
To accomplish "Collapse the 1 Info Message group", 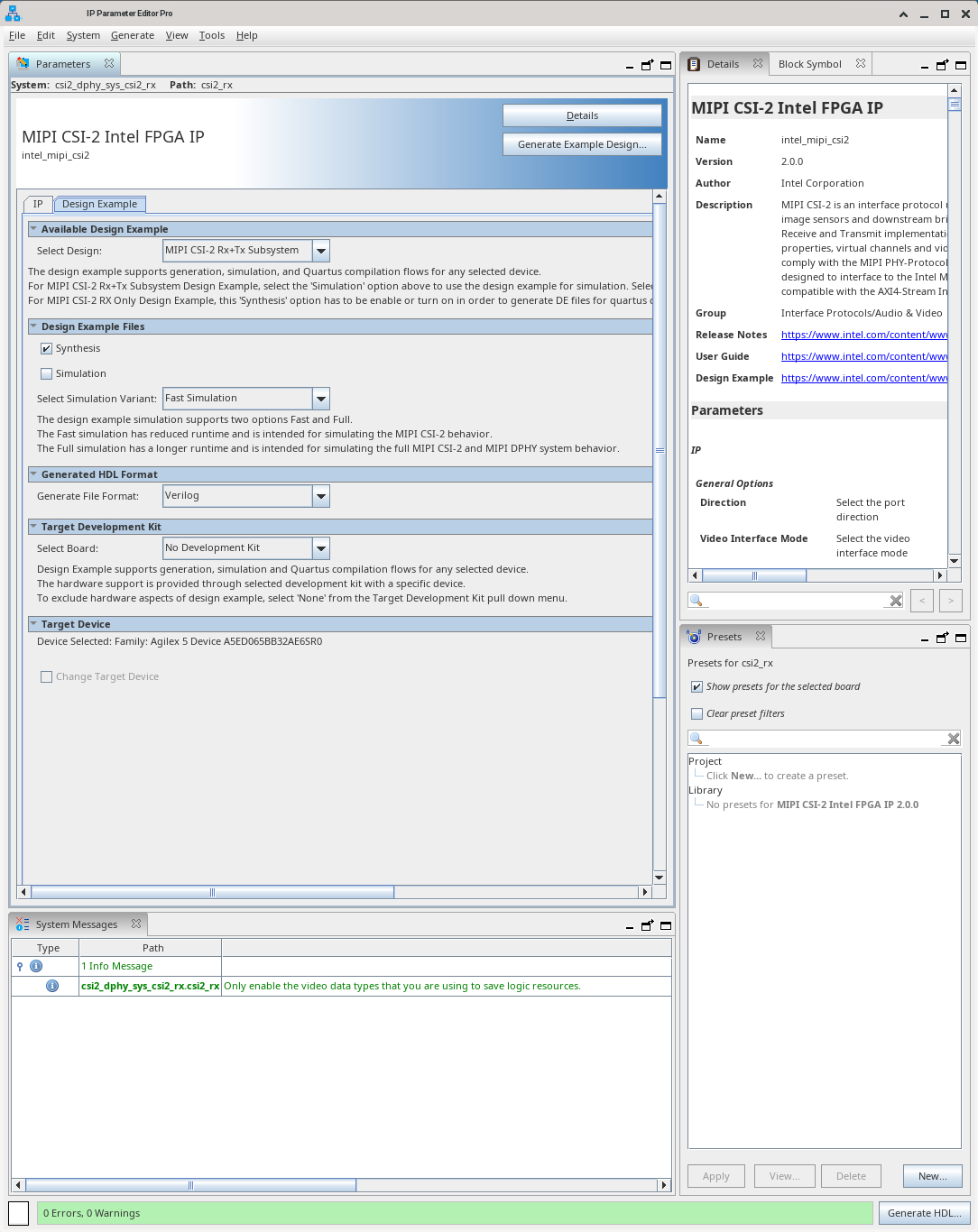I will coord(20,966).
